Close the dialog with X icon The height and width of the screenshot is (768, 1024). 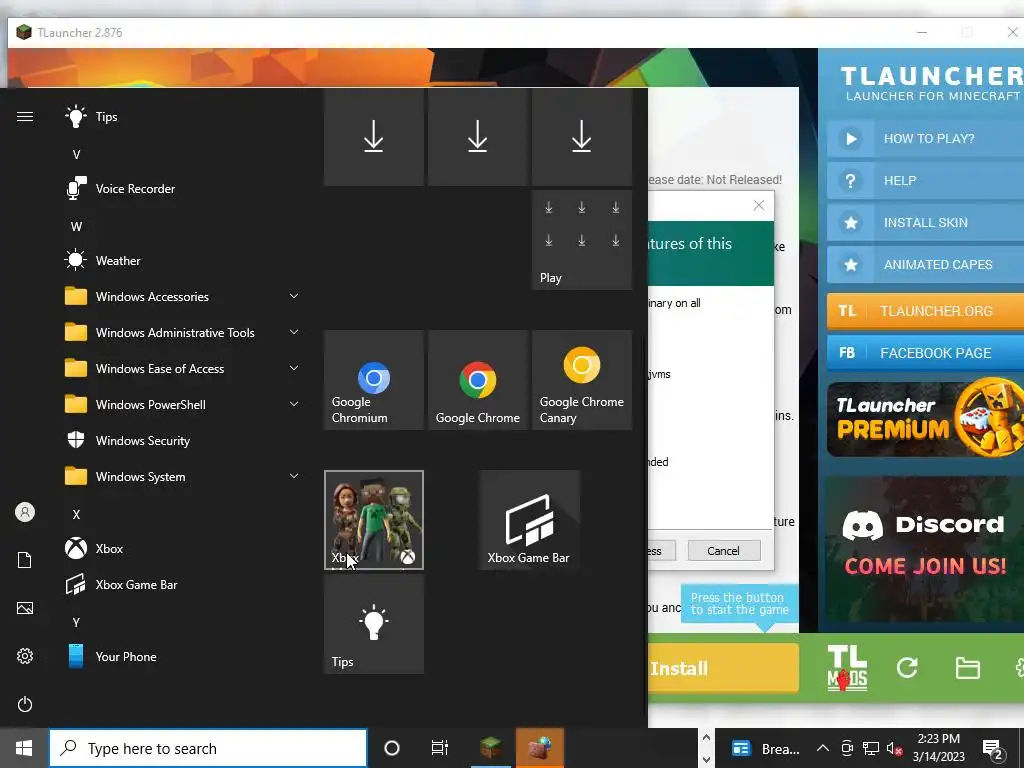click(x=759, y=205)
